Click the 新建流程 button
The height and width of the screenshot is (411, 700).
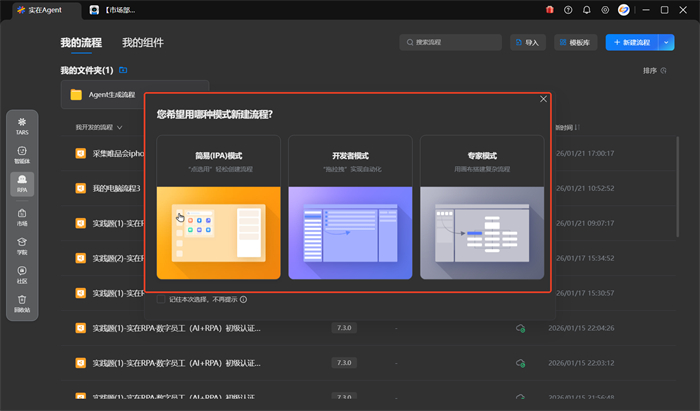coord(632,42)
